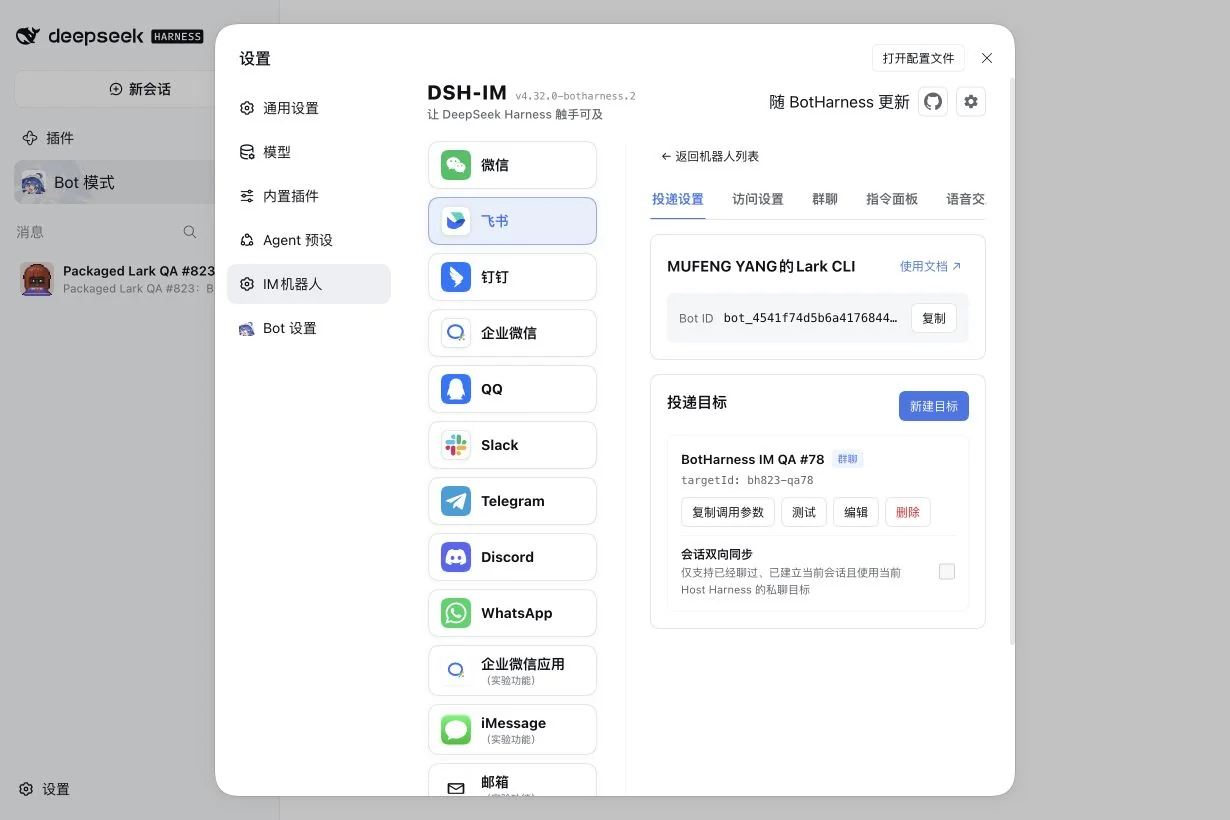Start a 新会话 new conversation
Image resolution: width=1230 pixels, height=820 pixels.
(140, 89)
